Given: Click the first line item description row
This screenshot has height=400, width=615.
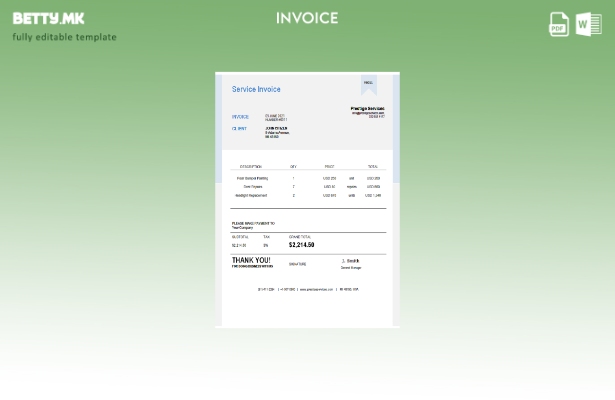Looking at the screenshot, I should click(252, 178).
